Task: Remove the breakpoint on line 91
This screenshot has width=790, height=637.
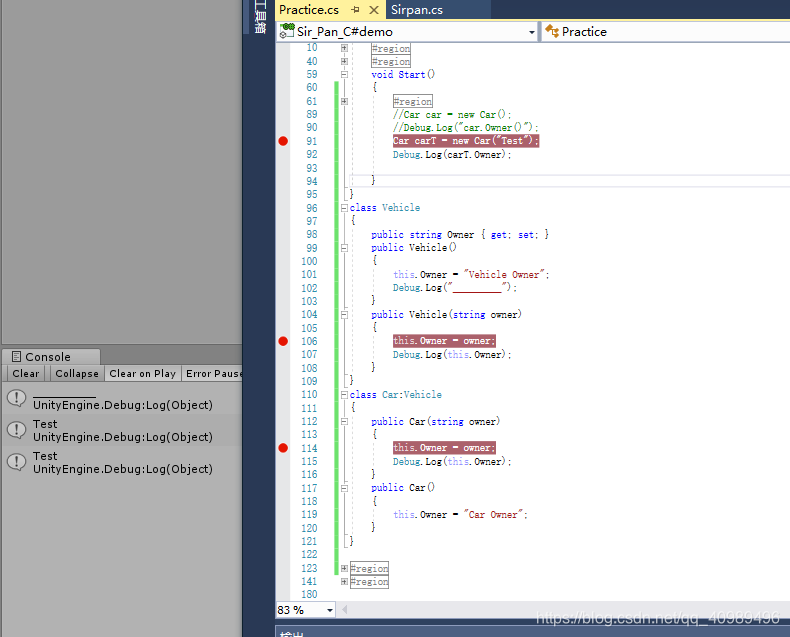Action: (x=283, y=141)
